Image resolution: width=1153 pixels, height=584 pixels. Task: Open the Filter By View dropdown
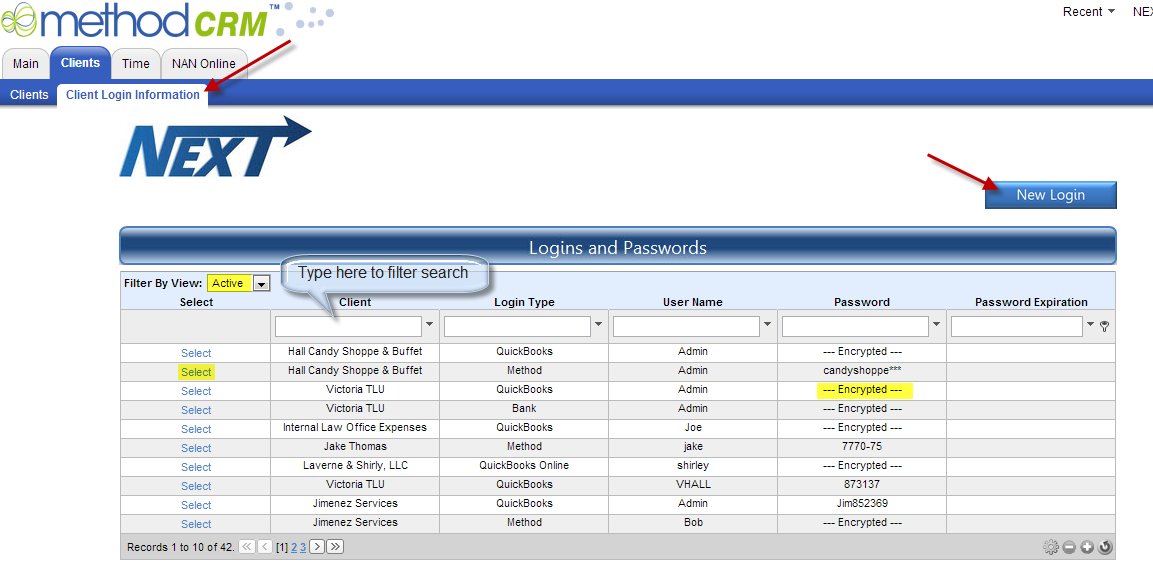pyautogui.click(x=261, y=283)
